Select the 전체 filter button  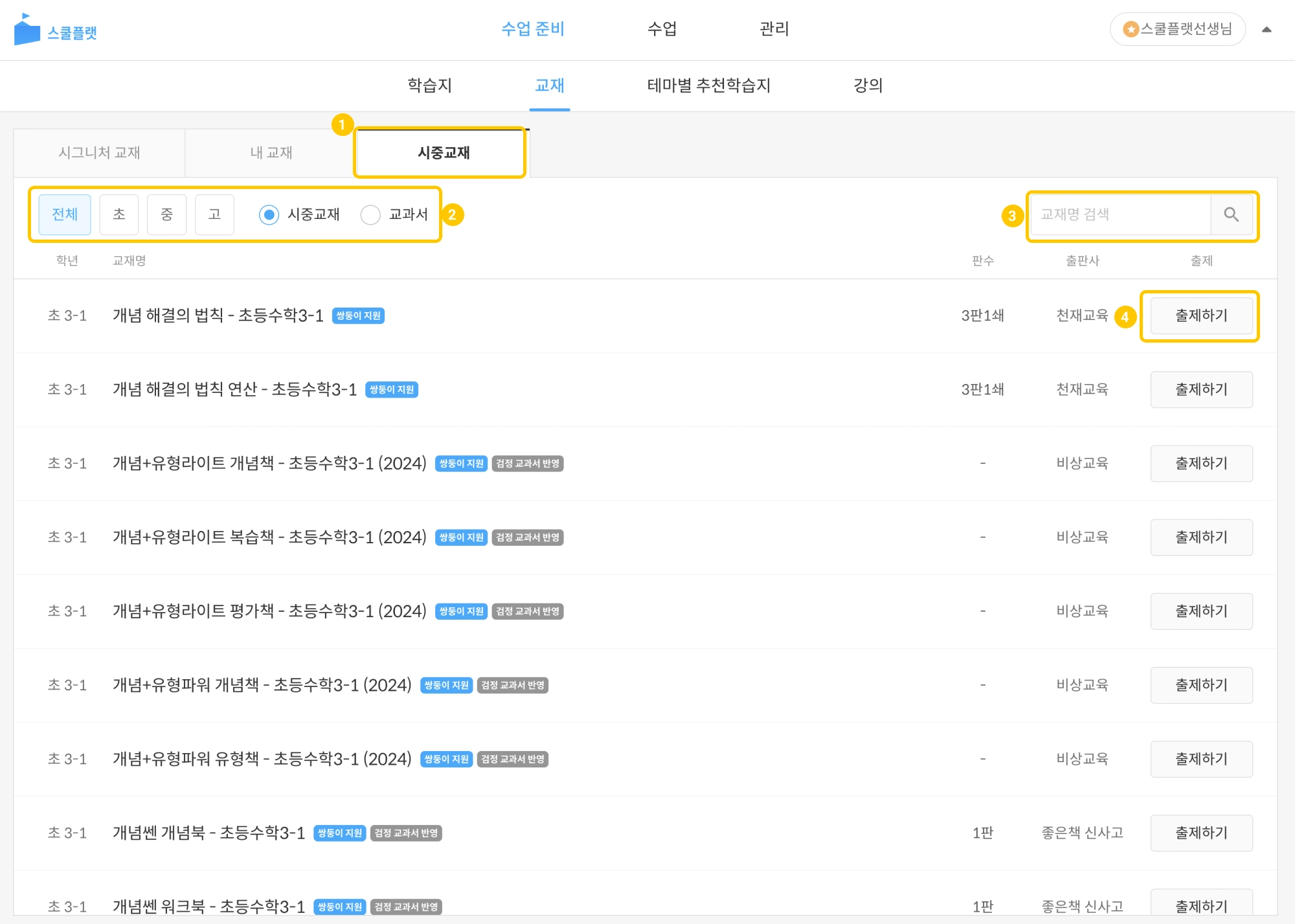coord(65,215)
